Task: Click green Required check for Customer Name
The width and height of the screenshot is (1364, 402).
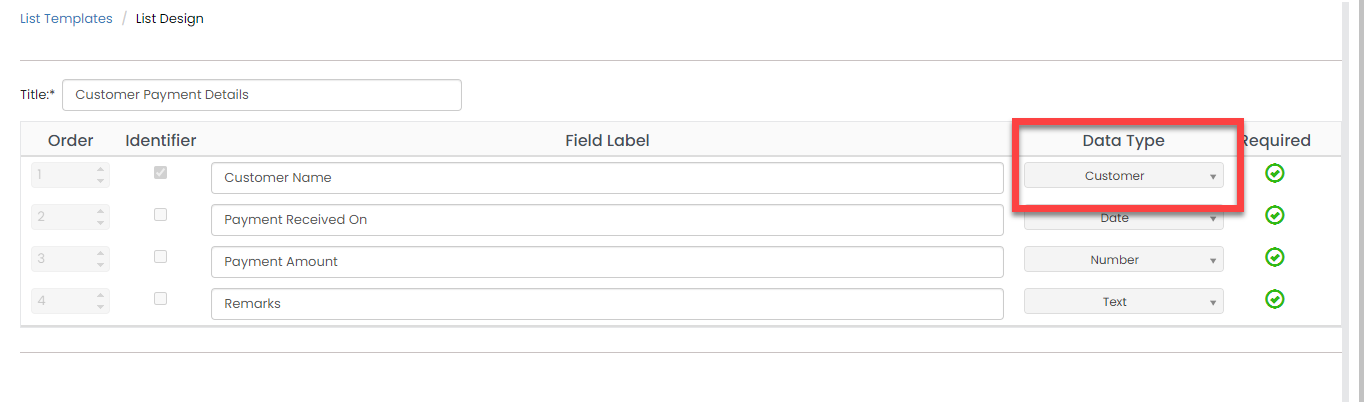Action: point(1275,174)
